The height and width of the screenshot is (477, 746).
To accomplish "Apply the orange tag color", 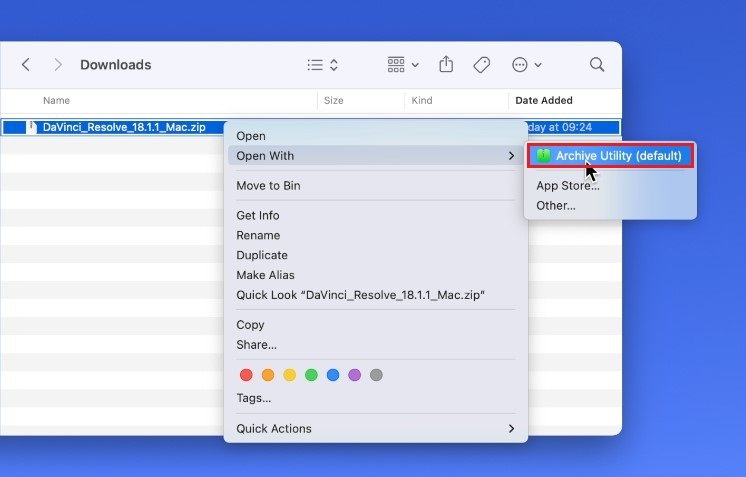I will click(x=268, y=375).
